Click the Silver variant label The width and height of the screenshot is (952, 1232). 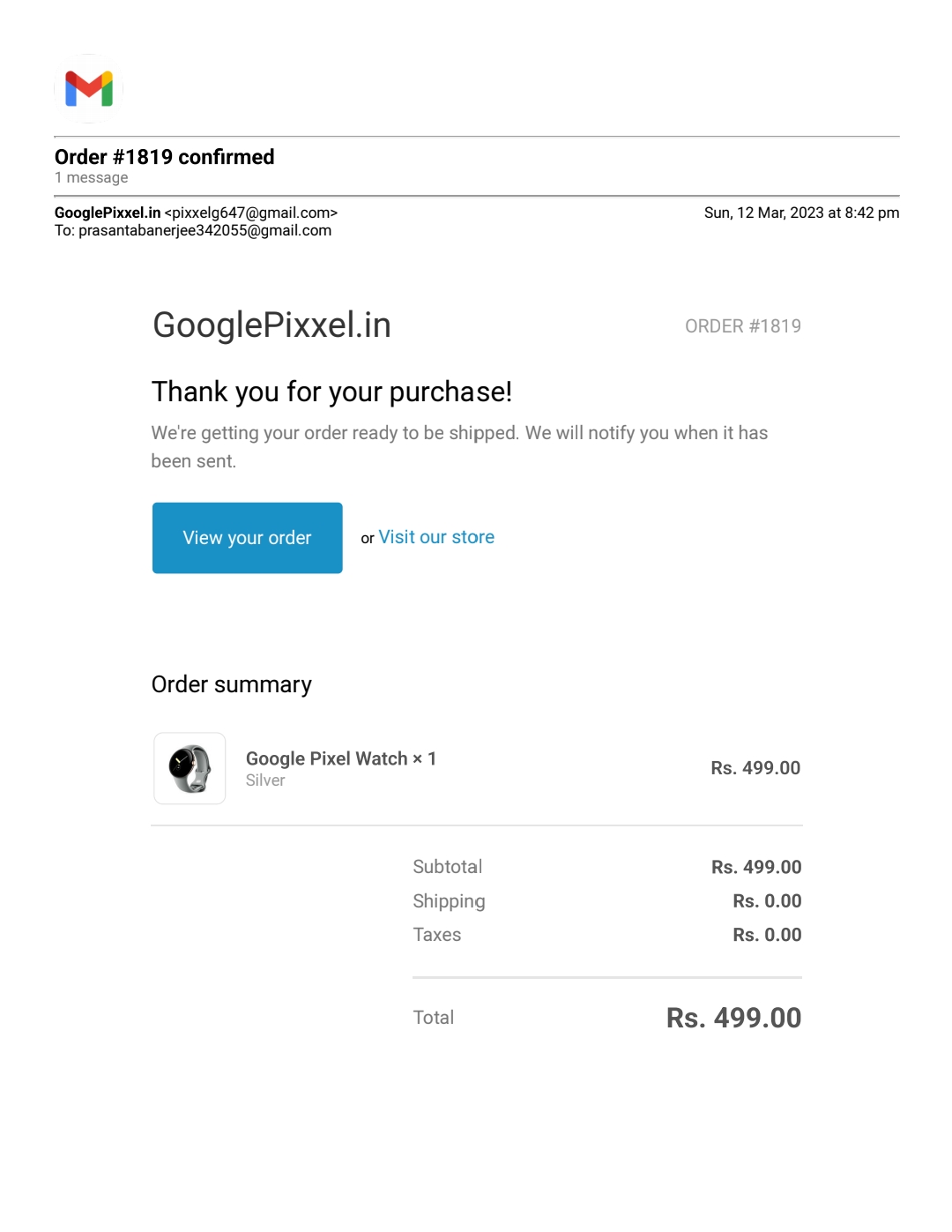[x=265, y=780]
